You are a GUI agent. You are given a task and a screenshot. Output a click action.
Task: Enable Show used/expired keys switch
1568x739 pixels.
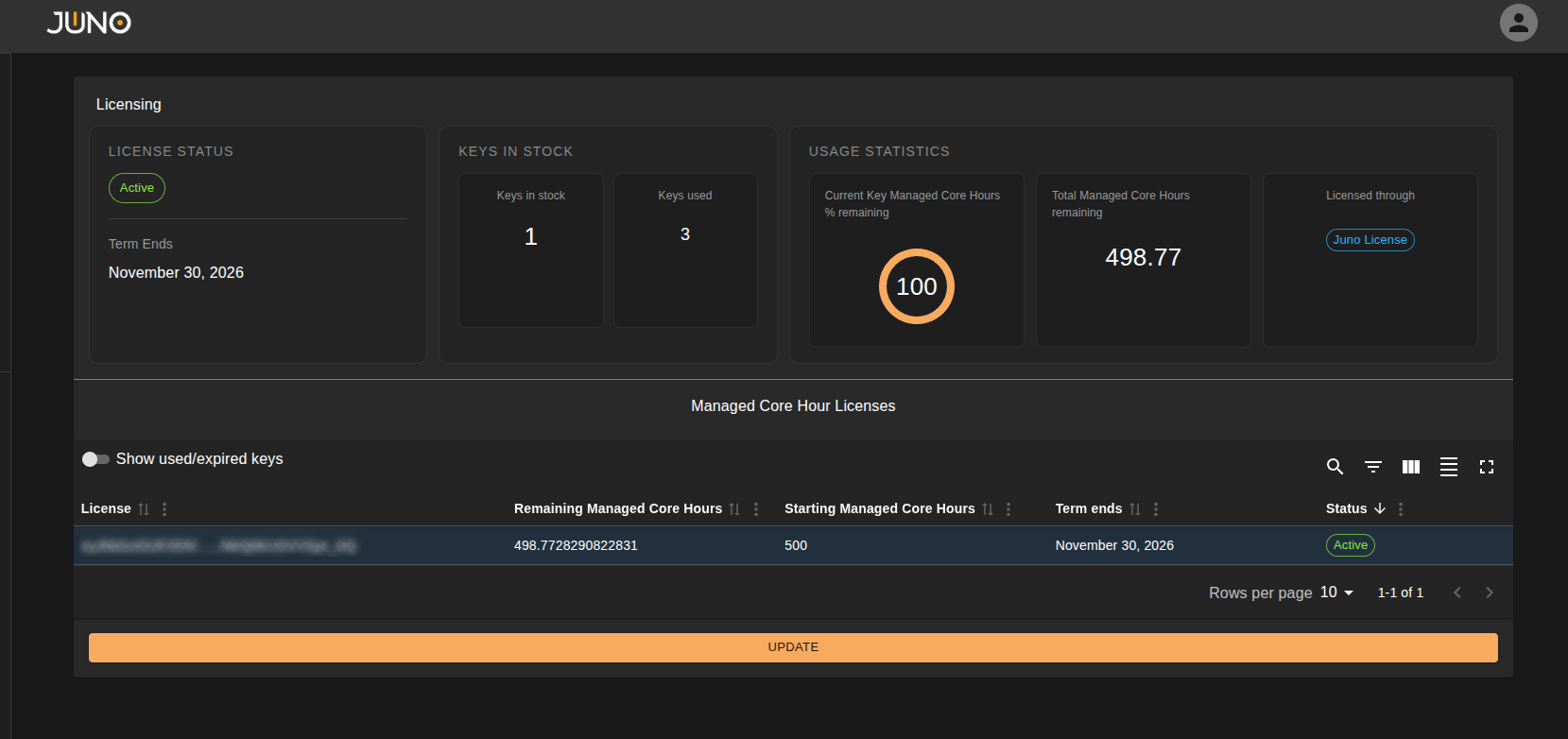tap(95, 459)
